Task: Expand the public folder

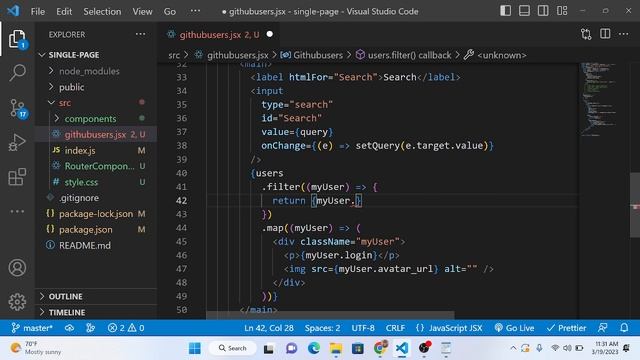Action: pyautogui.click(x=96, y=87)
